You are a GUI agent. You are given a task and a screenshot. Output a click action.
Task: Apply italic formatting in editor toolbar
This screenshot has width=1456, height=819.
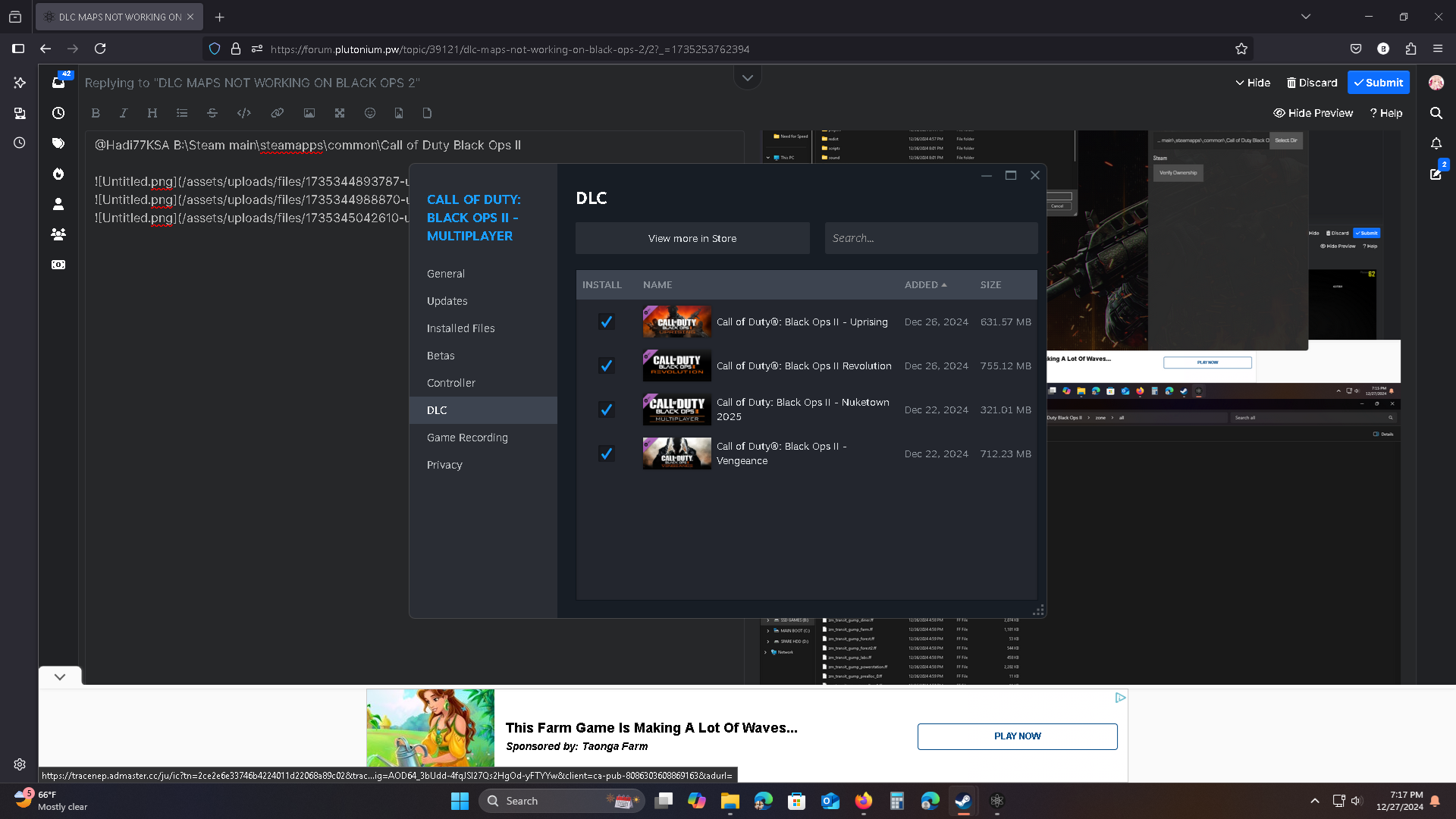click(x=123, y=113)
